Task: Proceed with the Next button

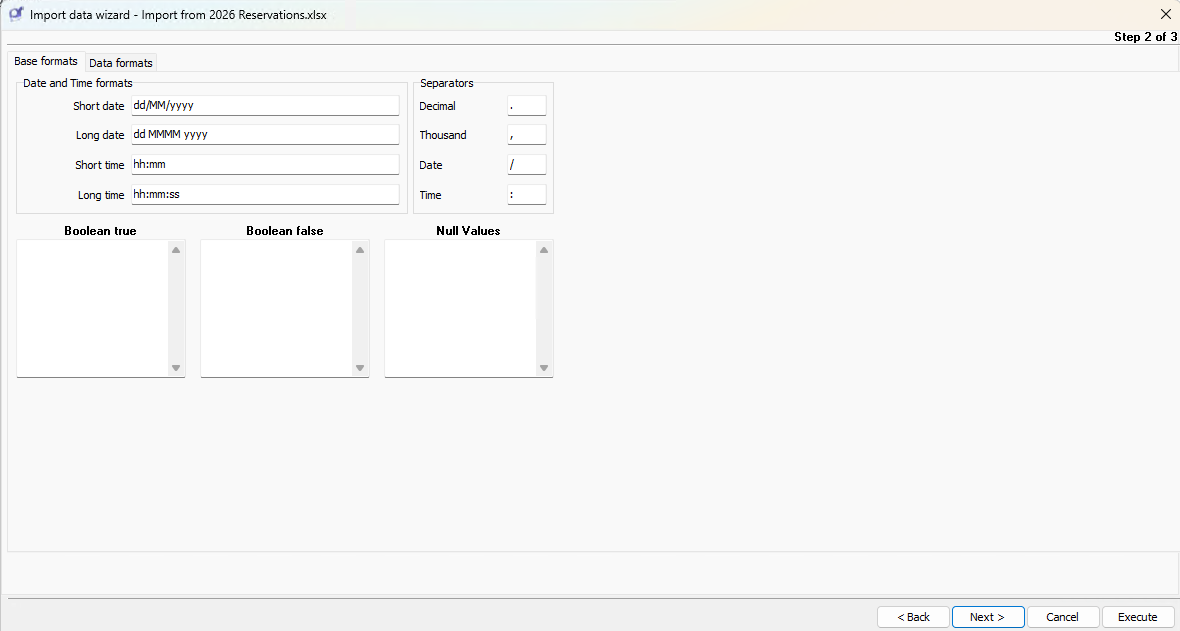Action: [987, 617]
